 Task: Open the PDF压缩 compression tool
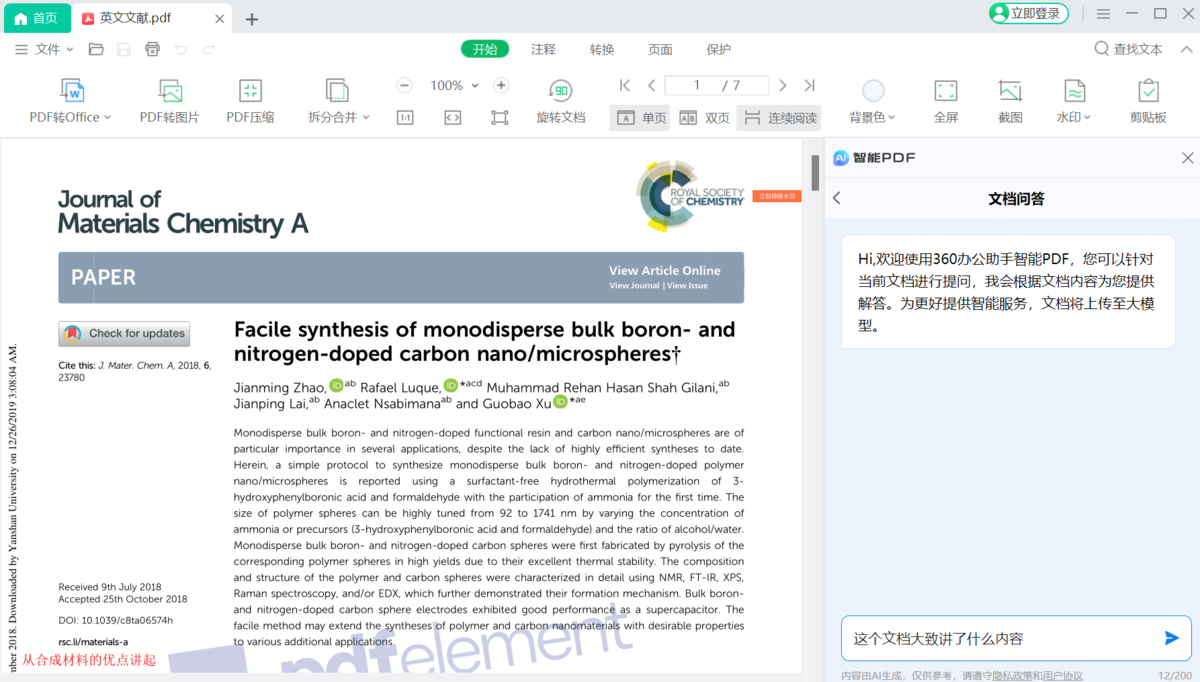tap(250, 101)
